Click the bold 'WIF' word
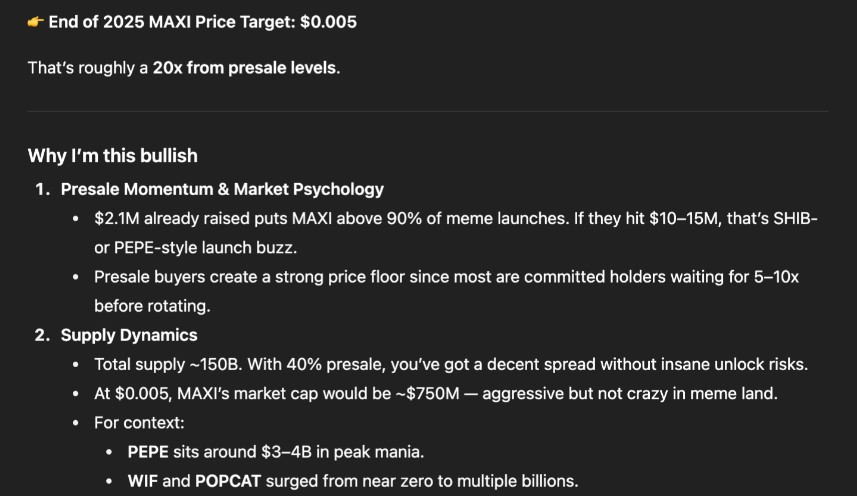Viewport: 857px width, 496px height. click(x=143, y=481)
